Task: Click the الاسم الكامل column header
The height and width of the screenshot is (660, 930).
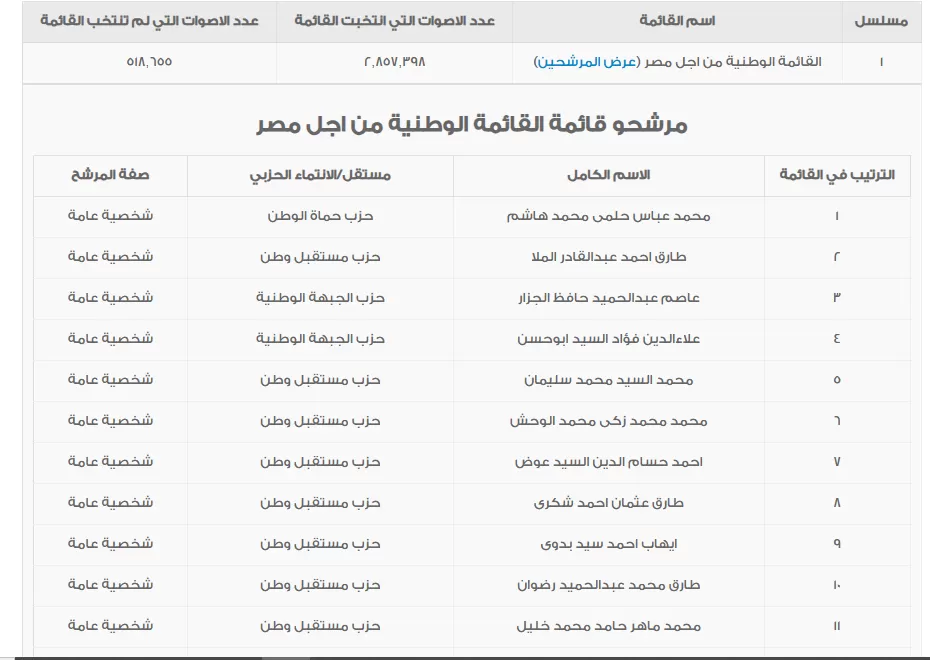Action: pos(608,175)
